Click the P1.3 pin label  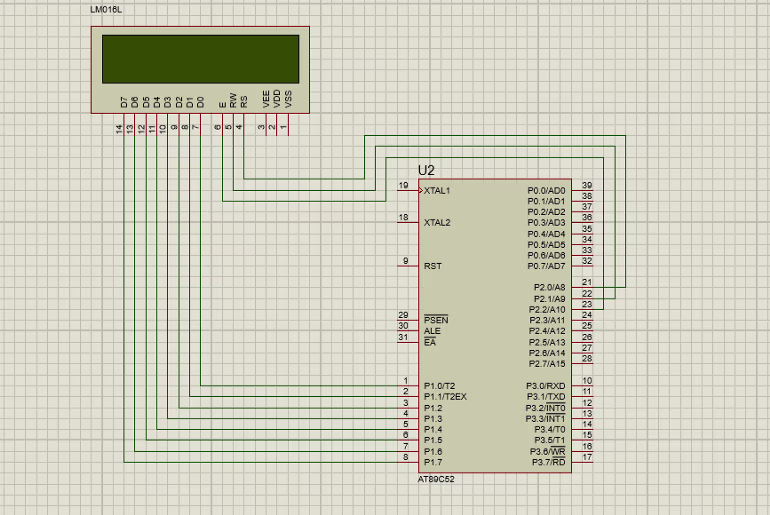click(x=433, y=419)
